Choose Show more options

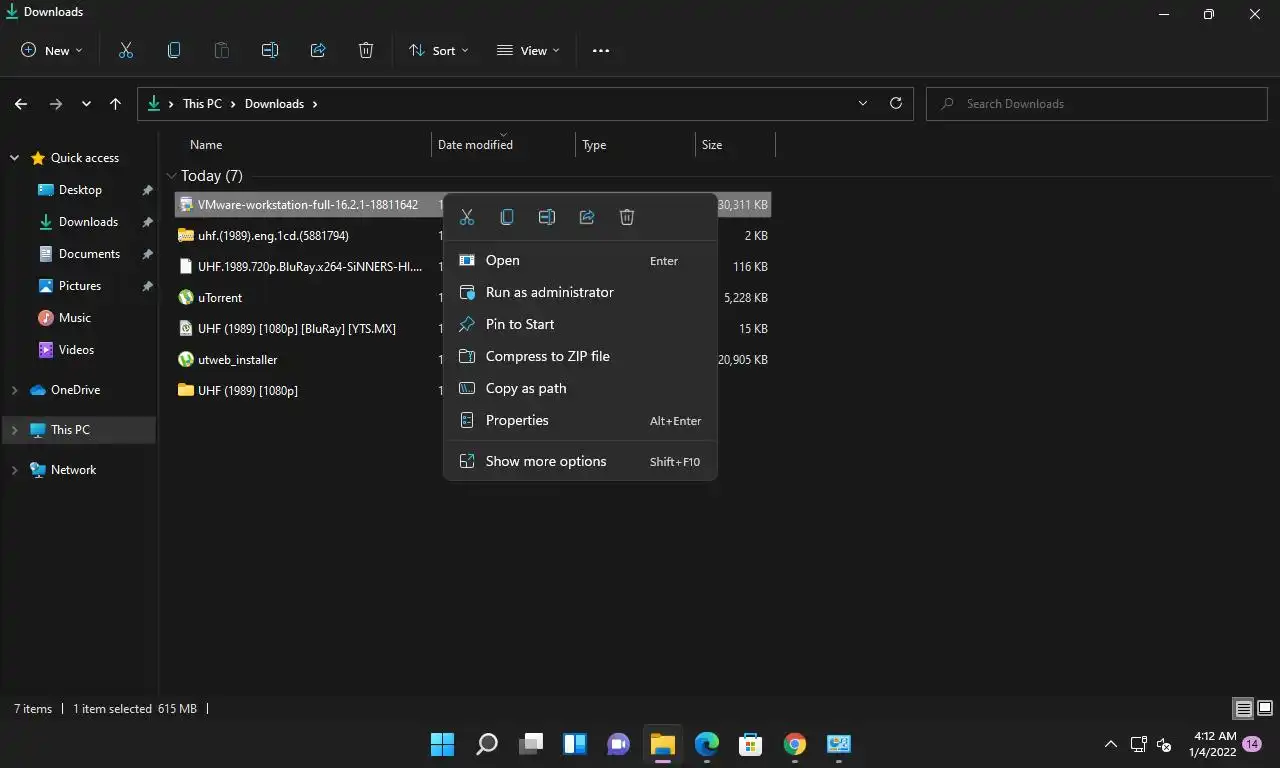coord(580,461)
